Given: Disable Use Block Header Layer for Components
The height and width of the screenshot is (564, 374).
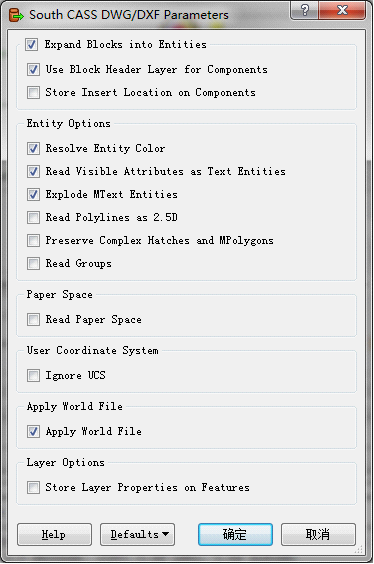Looking at the screenshot, I should pos(33,69).
